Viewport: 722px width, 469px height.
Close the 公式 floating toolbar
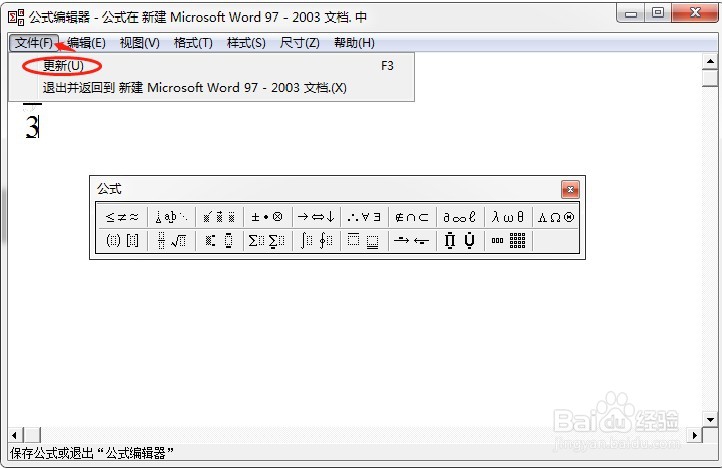(x=570, y=189)
